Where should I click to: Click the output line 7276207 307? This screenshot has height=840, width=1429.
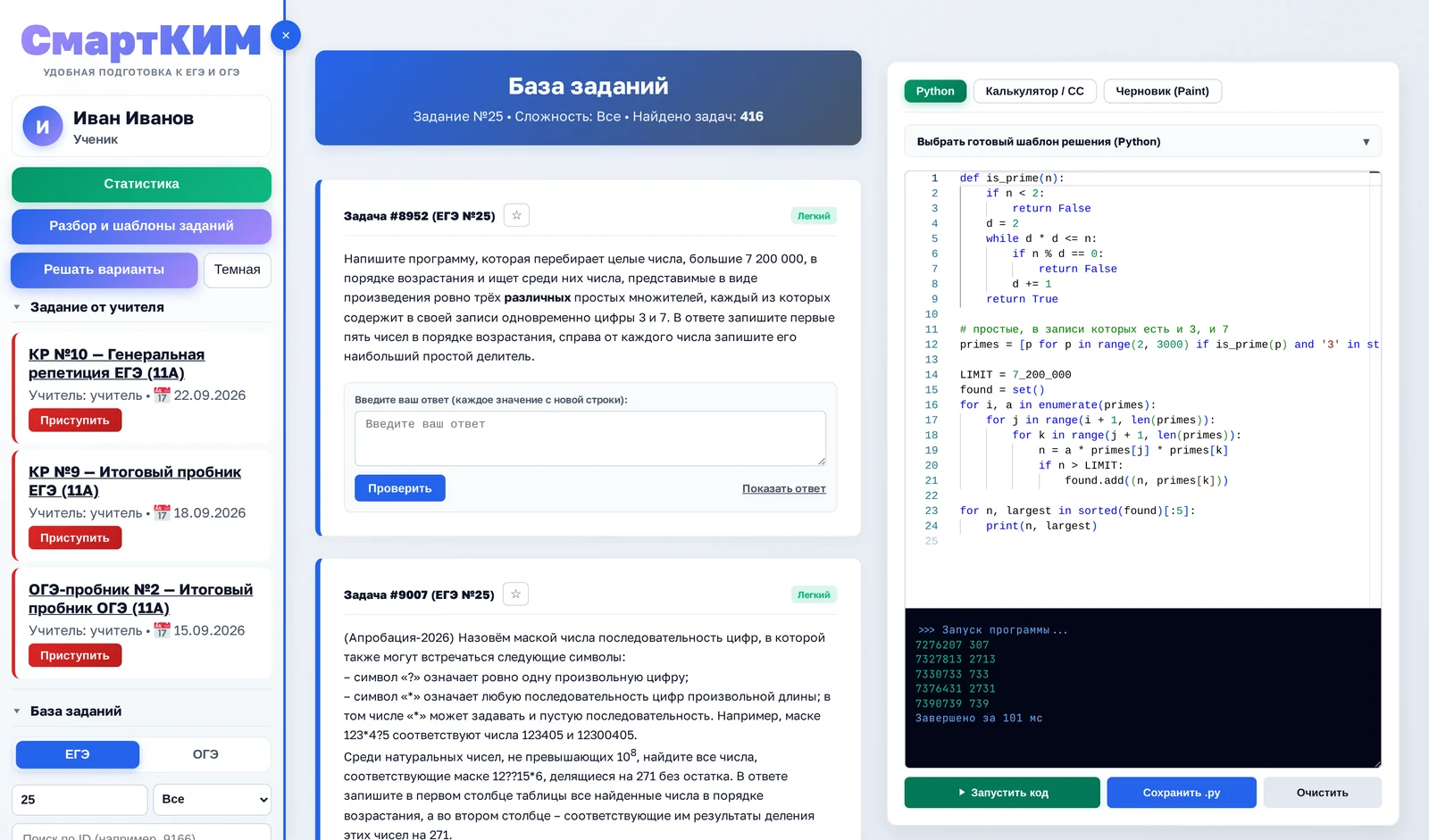tap(952, 645)
